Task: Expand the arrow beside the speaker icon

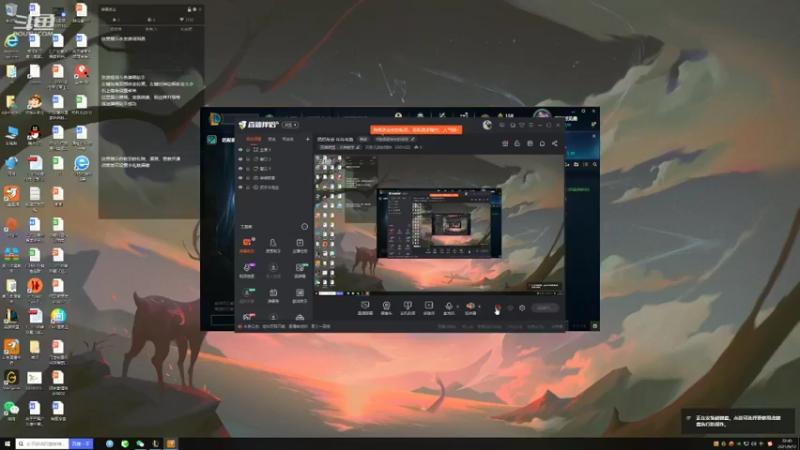Action: (479, 306)
